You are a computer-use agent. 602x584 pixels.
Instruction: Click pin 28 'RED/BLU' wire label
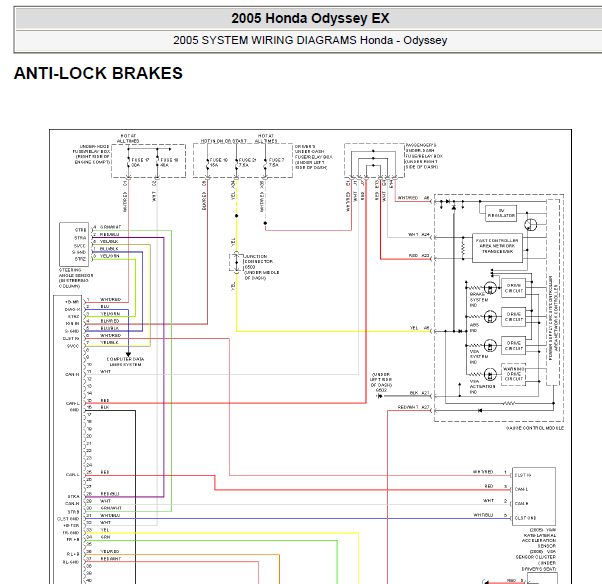click(x=110, y=494)
